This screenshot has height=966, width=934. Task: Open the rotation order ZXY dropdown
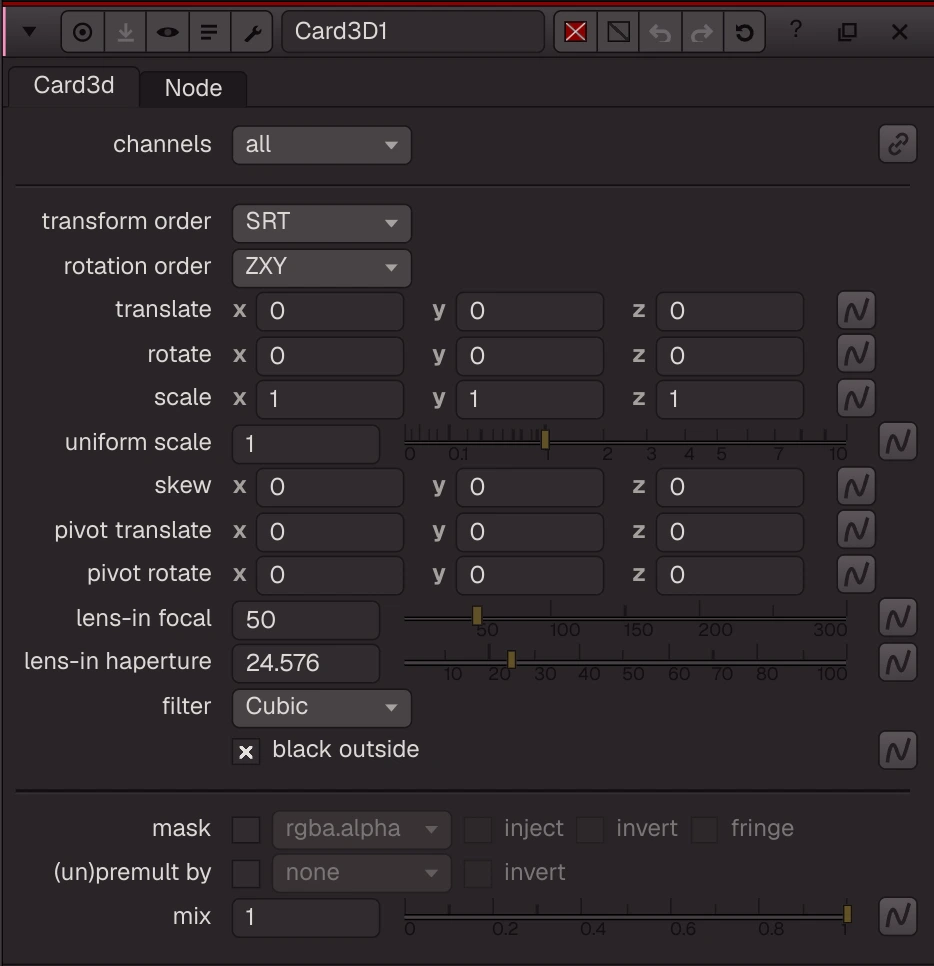pyautogui.click(x=322, y=267)
